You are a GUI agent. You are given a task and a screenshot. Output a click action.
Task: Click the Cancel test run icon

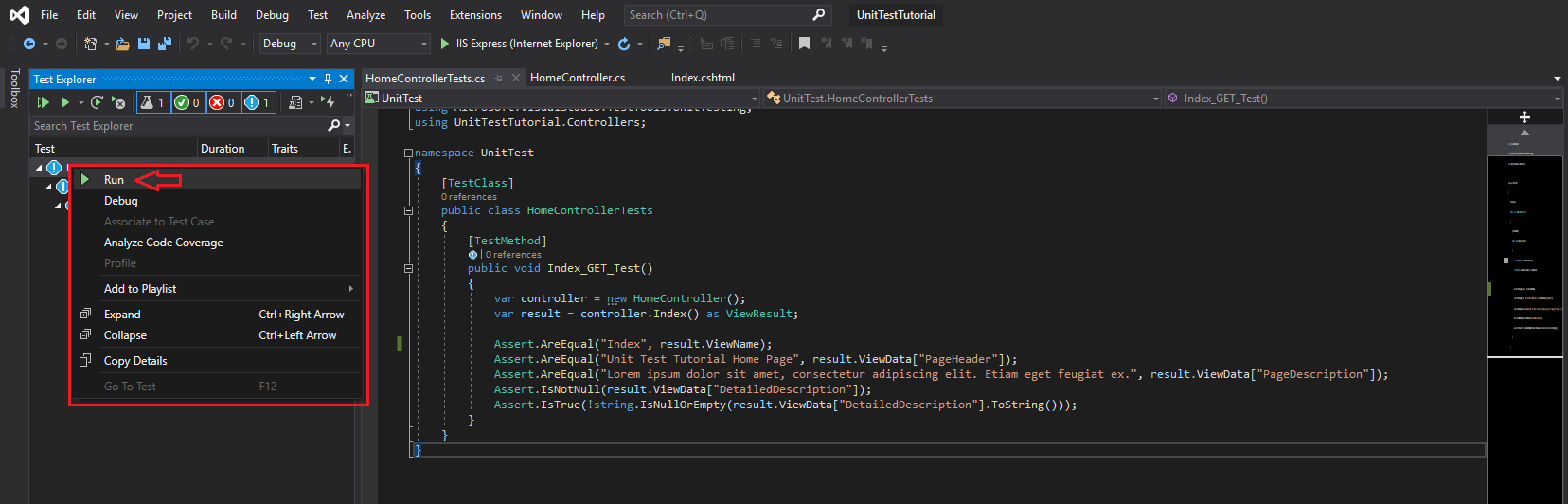point(118,102)
